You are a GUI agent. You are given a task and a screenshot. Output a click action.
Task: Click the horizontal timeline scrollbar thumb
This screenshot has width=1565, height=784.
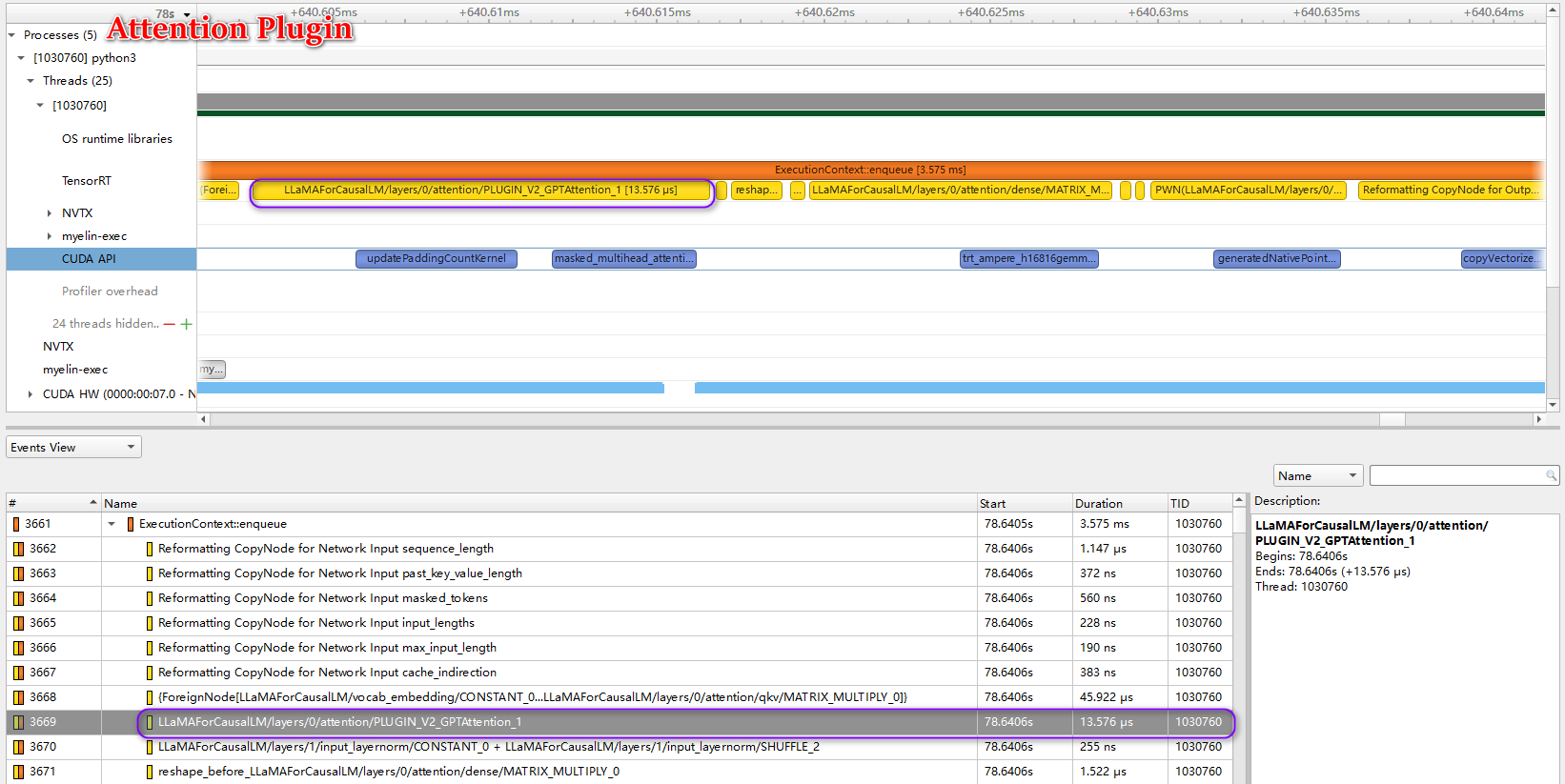coord(1392,419)
